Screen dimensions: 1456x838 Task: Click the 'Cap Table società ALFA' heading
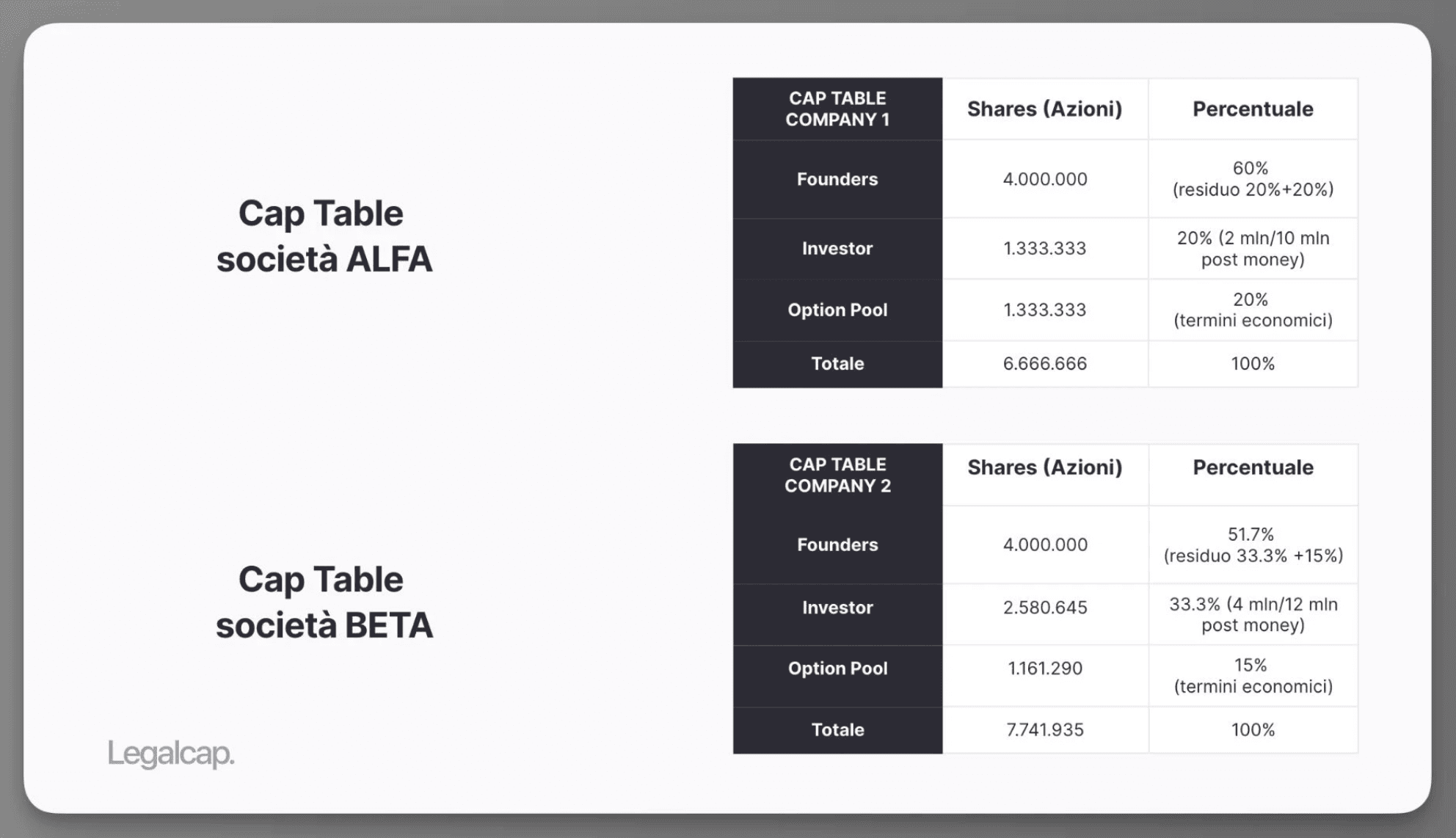324,236
